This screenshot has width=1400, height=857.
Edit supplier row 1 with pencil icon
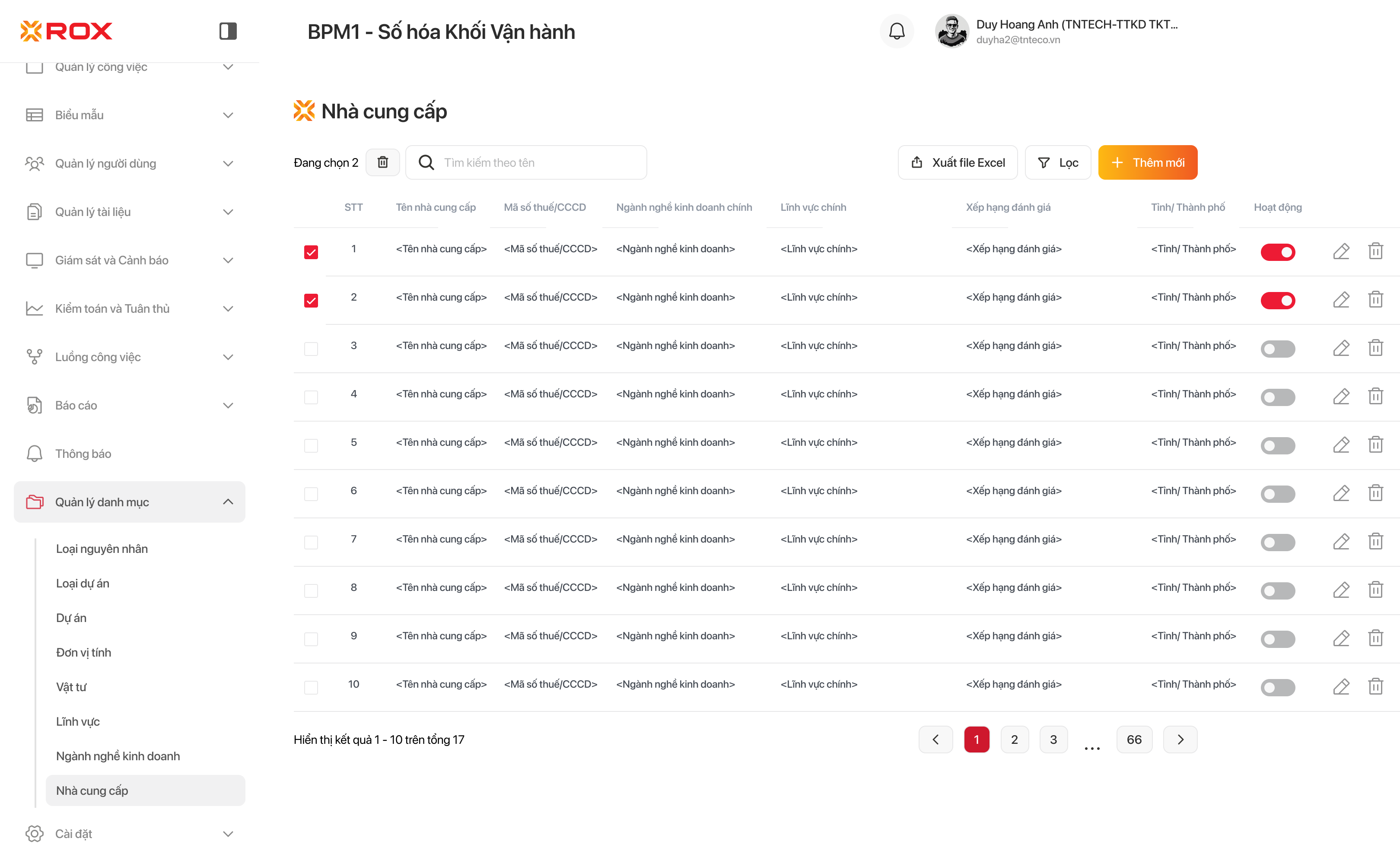coord(1341,251)
